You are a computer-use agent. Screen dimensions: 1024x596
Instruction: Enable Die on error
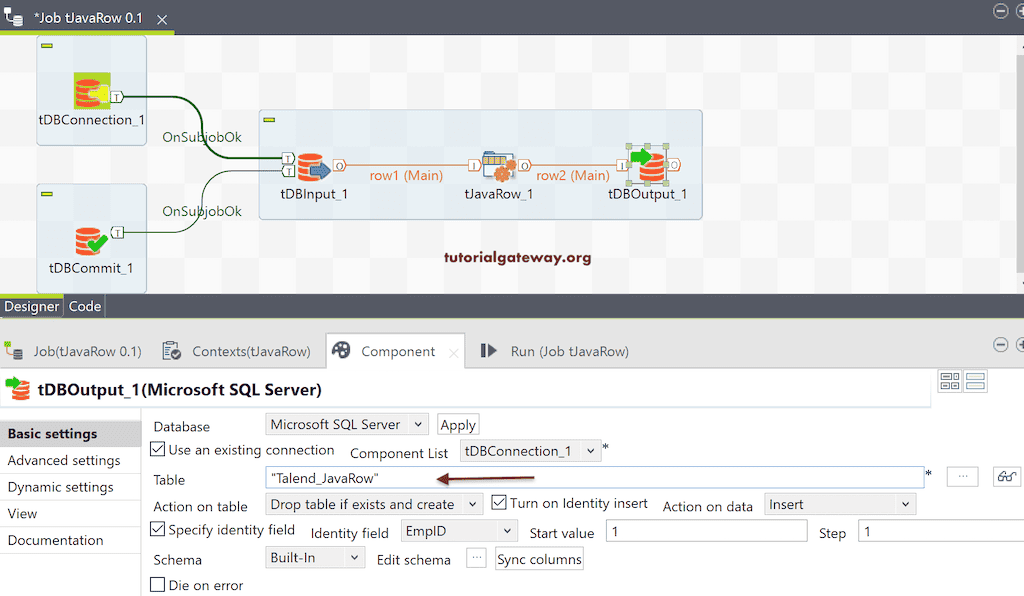click(157, 584)
